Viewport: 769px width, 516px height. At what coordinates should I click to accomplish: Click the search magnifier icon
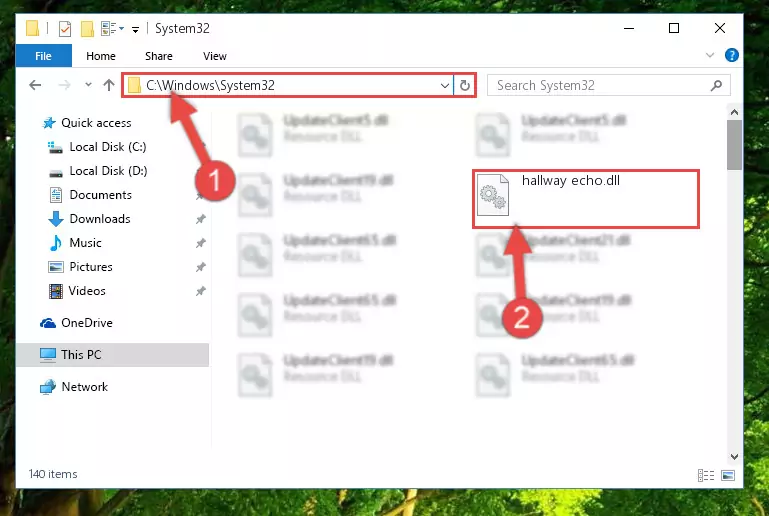pos(716,85)
